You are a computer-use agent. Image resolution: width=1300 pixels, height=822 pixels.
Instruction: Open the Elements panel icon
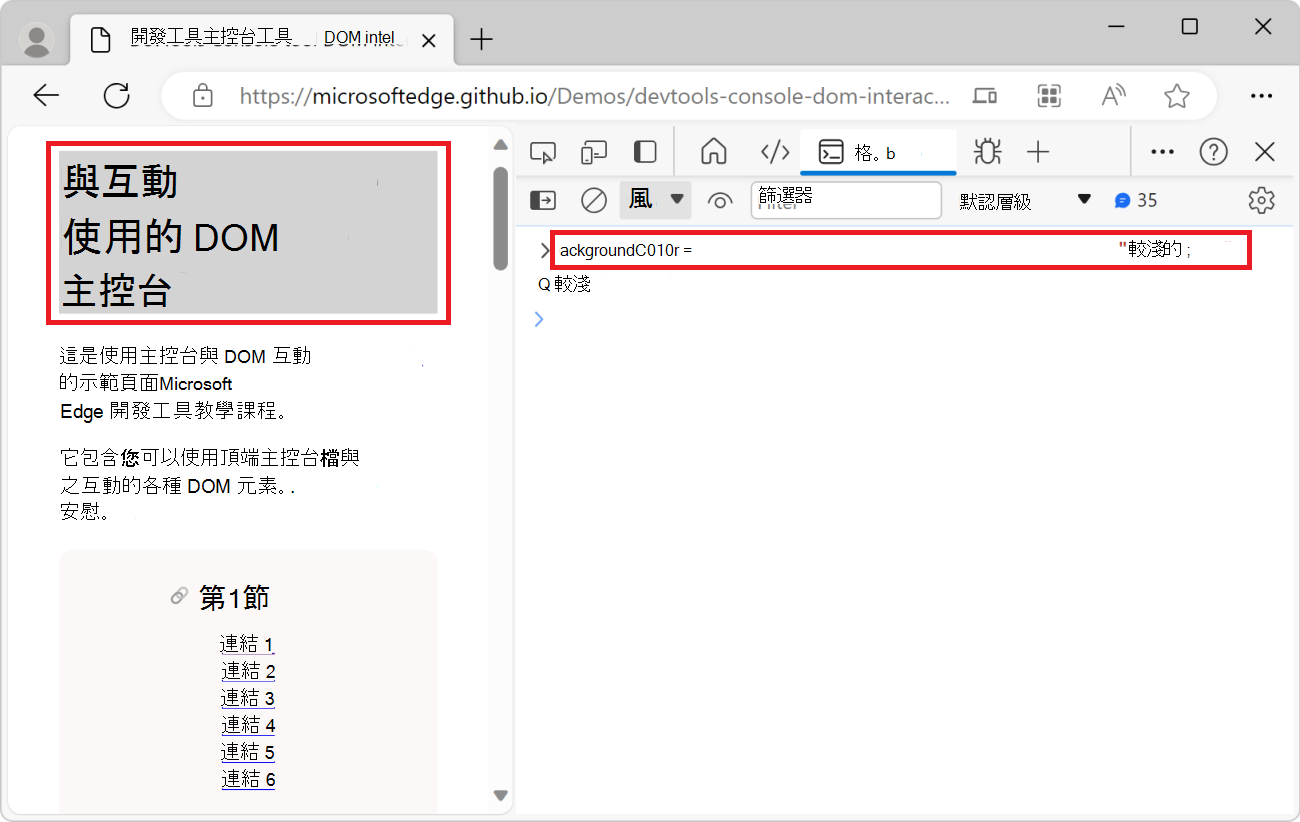[775, 151]
